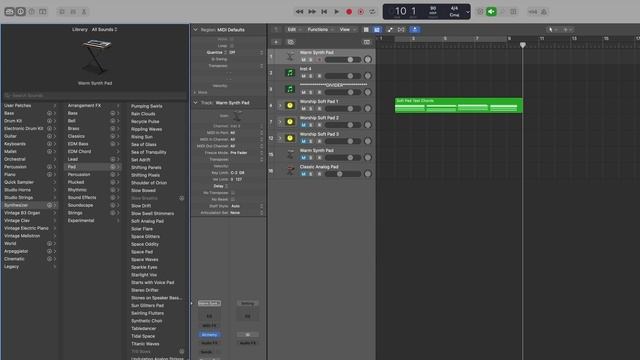The height and width of the screenshot is (360, 640).
Task: Click the red Record button
Action: coord(349,12)
